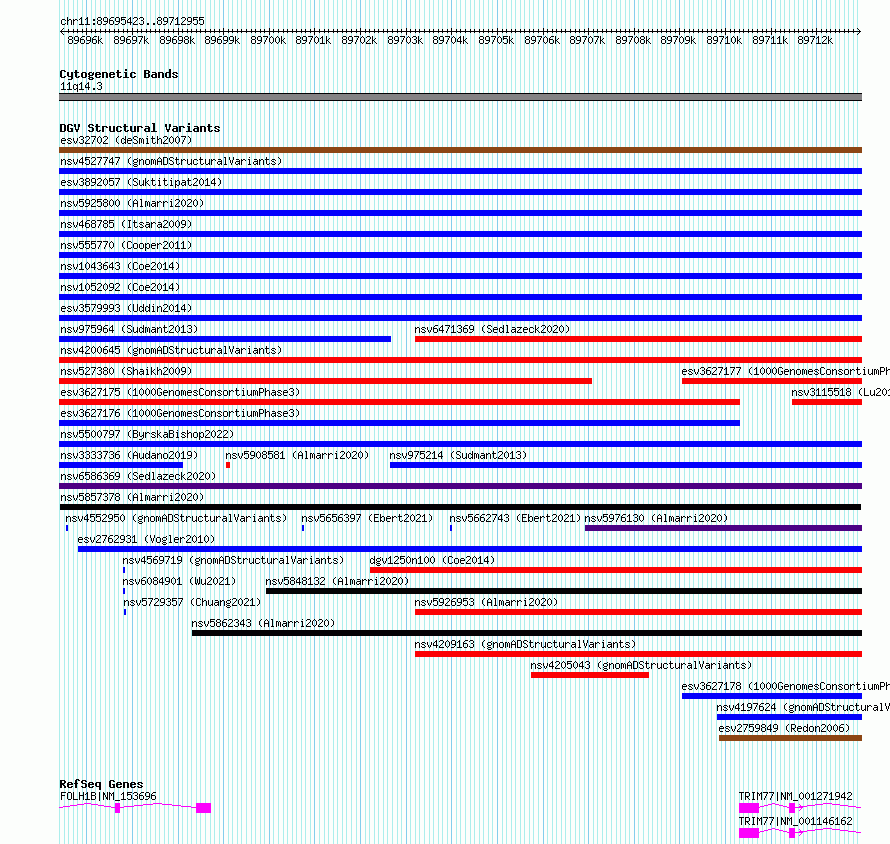The width and height of the screenshot is (890, 844).
Task: Click the RefSeq Genes track title
Action: click(101, 784)
